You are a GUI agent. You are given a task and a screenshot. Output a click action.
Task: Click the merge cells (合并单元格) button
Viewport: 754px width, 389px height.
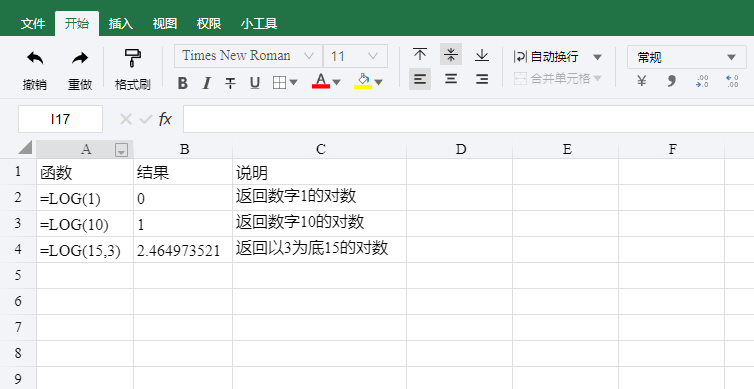point(552,78)
